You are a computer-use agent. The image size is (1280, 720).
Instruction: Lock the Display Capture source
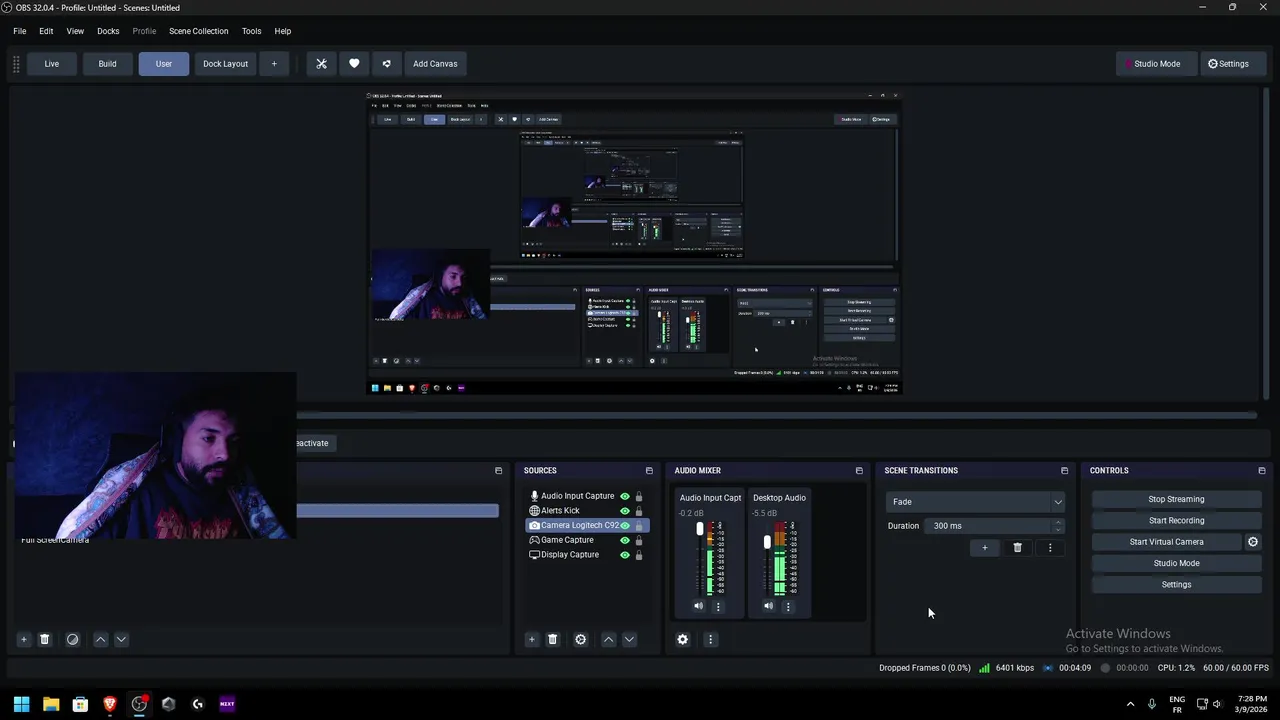[x=639, y=555]
